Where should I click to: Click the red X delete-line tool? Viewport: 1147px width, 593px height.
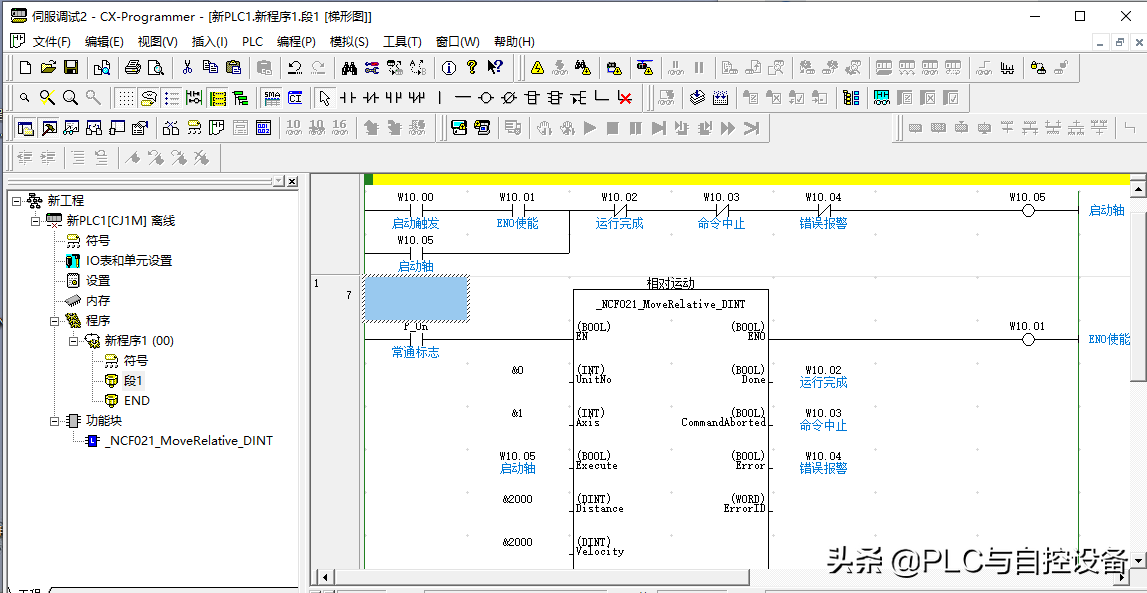(x=625, y=98)
